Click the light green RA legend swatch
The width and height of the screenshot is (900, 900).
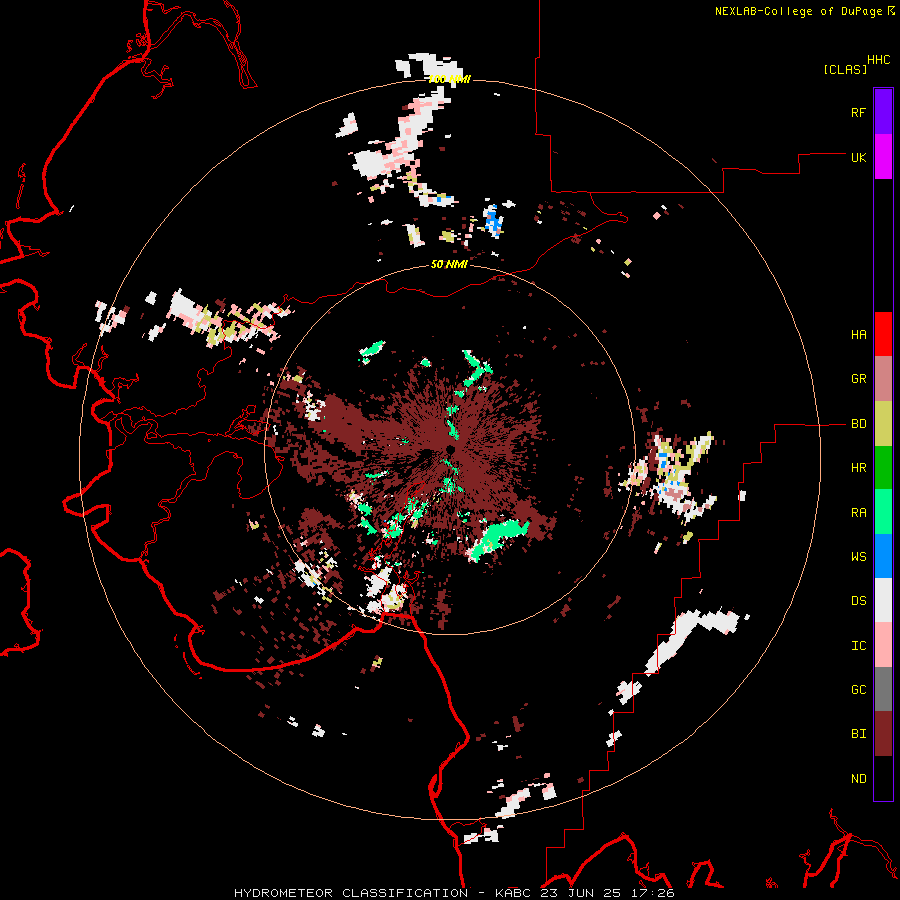[x=883, y=512]
